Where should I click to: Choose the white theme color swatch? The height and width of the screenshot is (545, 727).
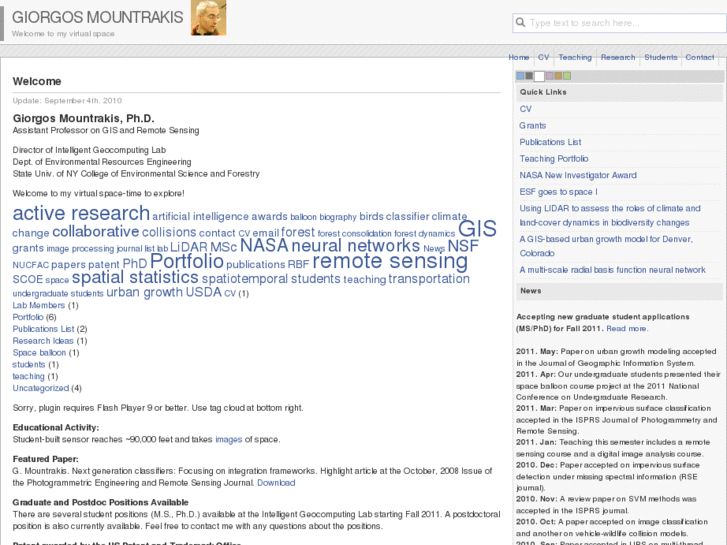[x=539, y=76]
